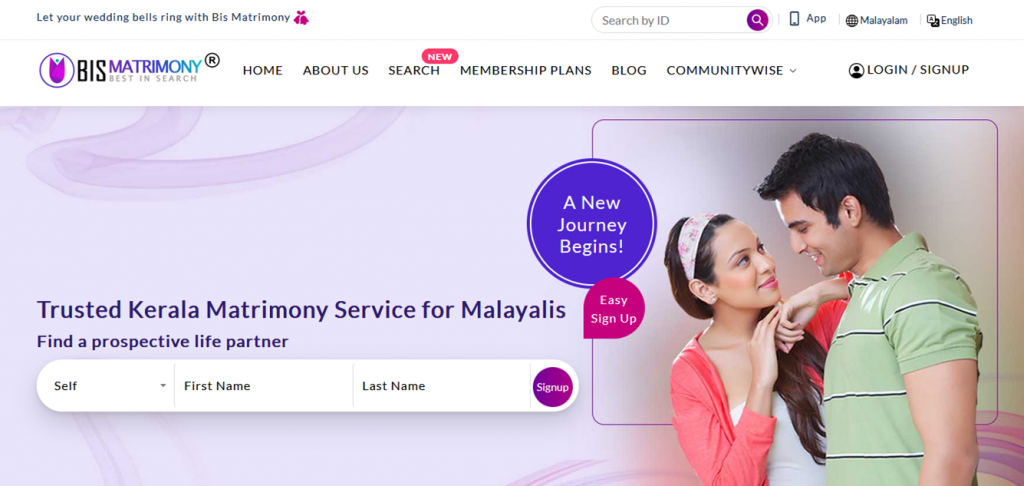Click the purple Signup button
This screenshot has height=486, width=1024.
(552, 387)
